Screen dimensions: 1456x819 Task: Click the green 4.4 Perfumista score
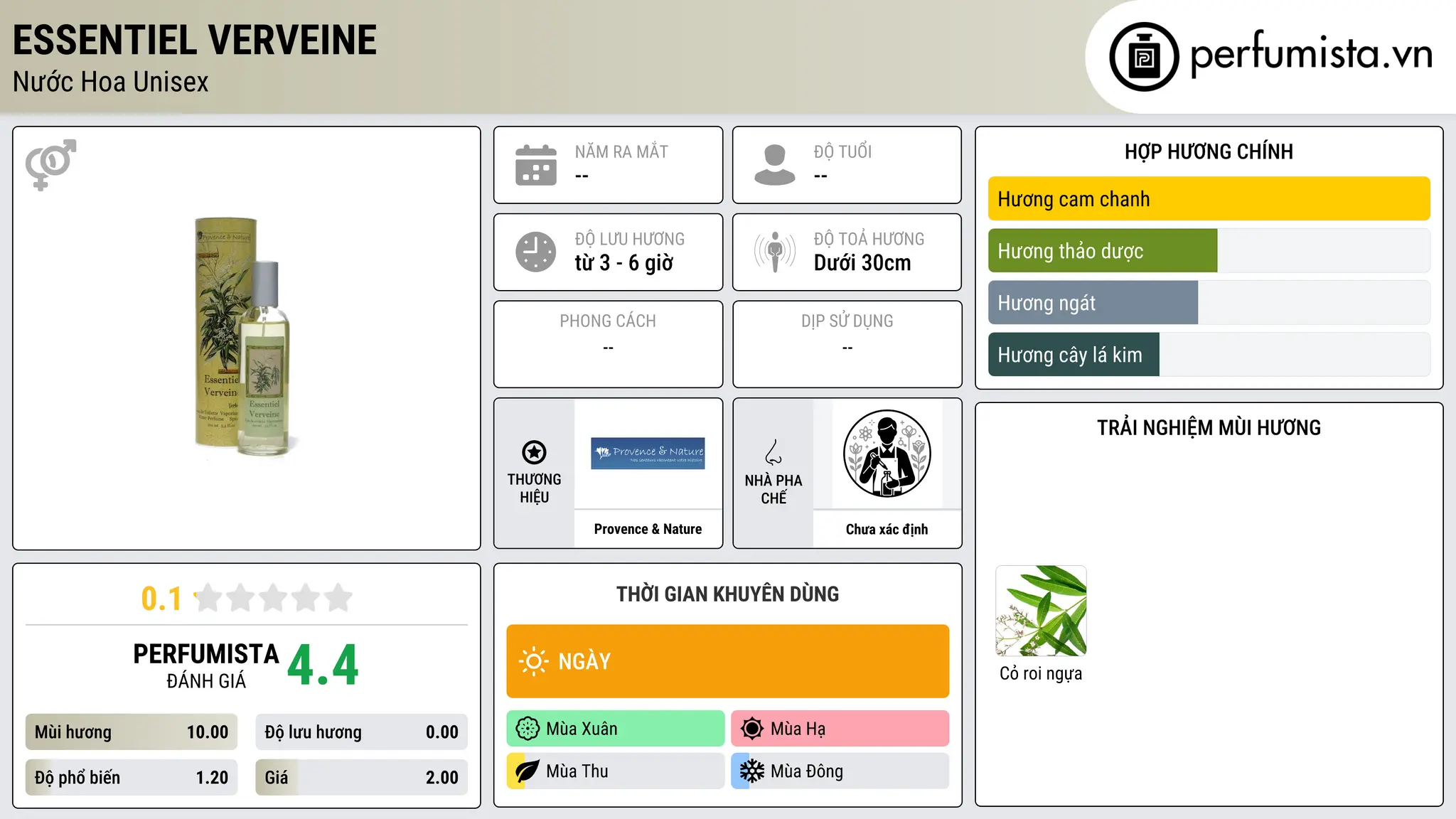pos(323,665)
